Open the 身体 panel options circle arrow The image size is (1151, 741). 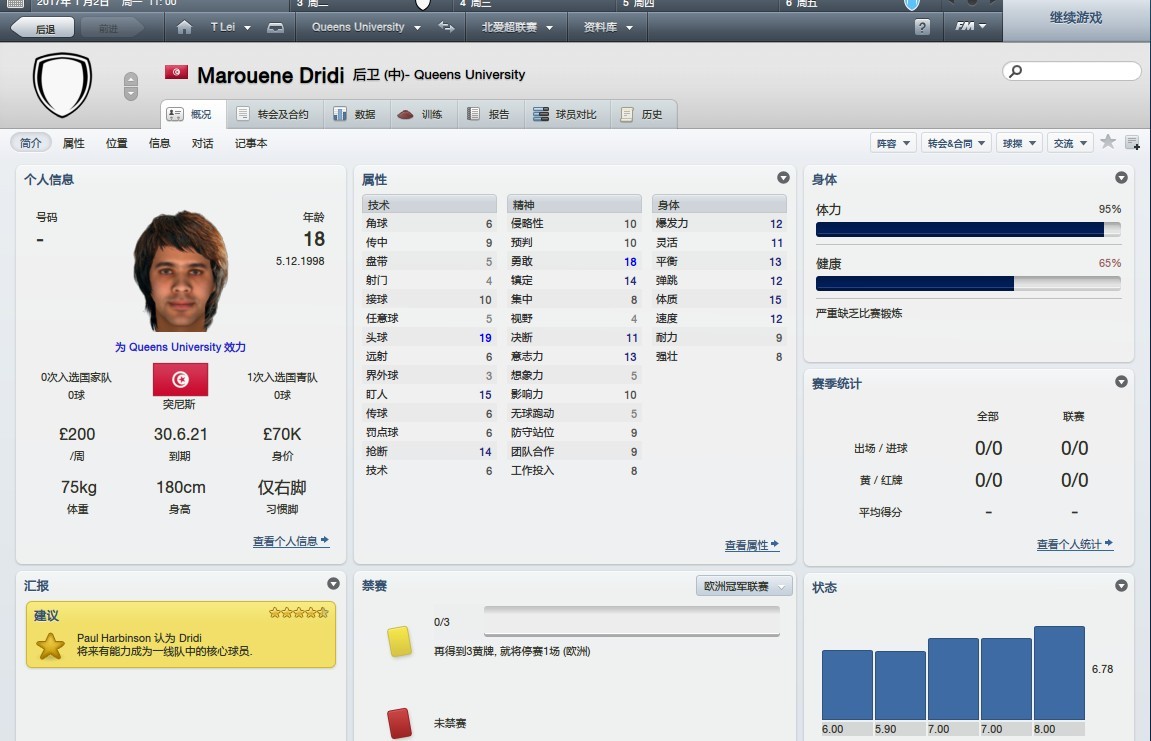point(1121,178)
